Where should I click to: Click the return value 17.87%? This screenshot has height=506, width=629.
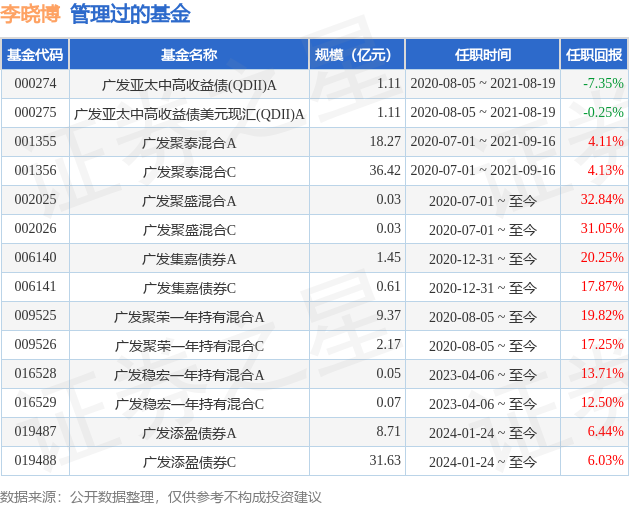pyautogui.click(x=602, y=287)
